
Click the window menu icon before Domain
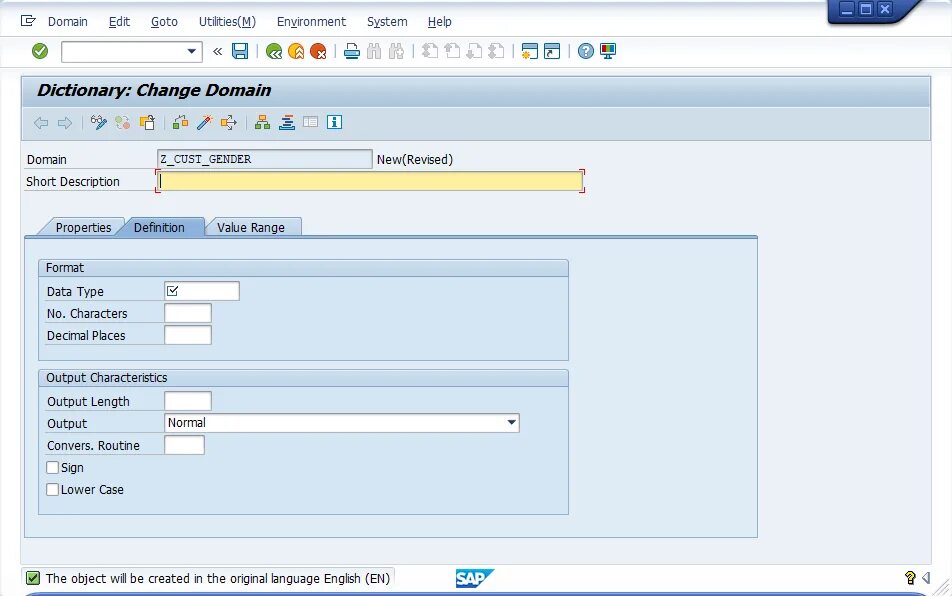coord(28,21)
